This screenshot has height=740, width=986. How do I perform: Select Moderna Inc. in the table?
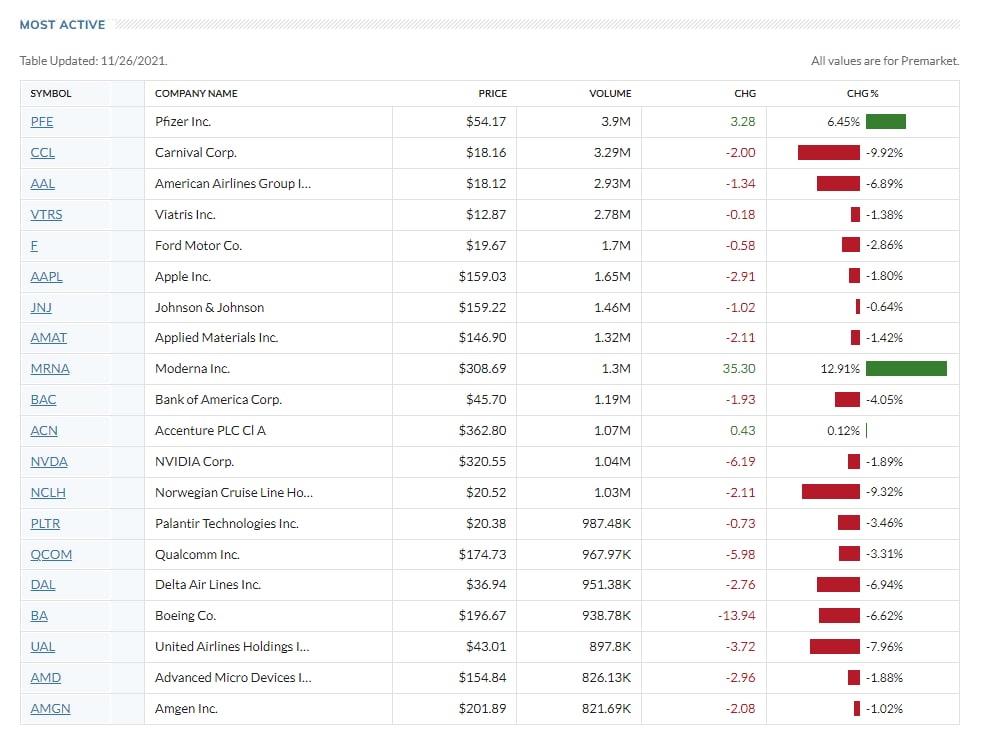click(x=192, y=368)
